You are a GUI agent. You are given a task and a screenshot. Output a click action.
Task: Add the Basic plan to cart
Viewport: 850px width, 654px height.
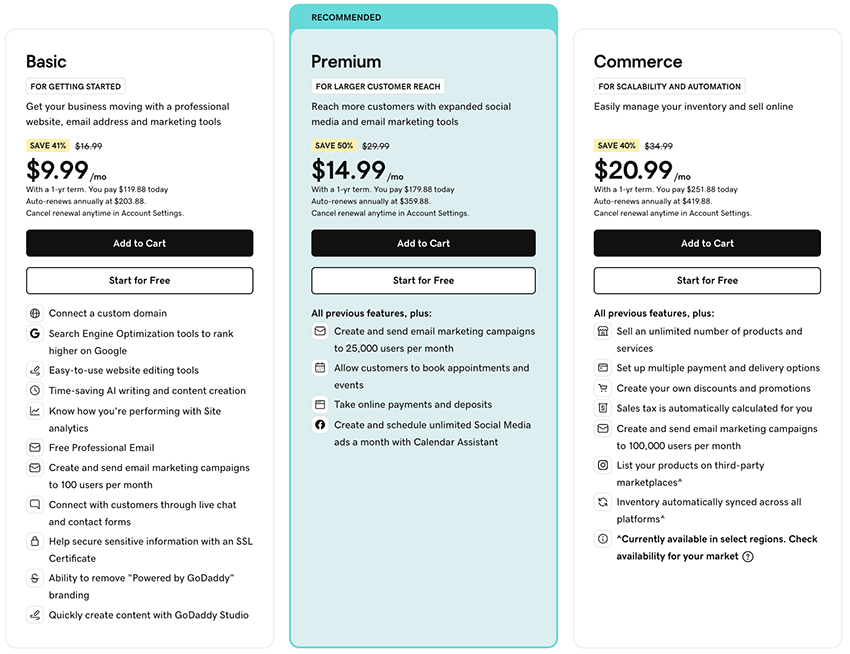[139, 243]
